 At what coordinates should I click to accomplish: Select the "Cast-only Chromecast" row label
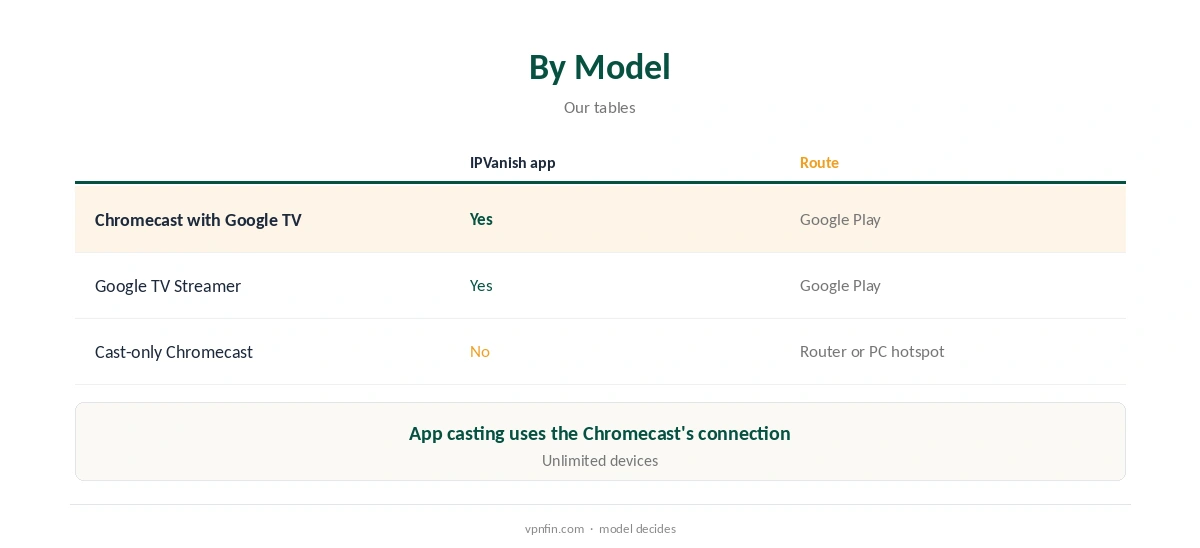174,352
